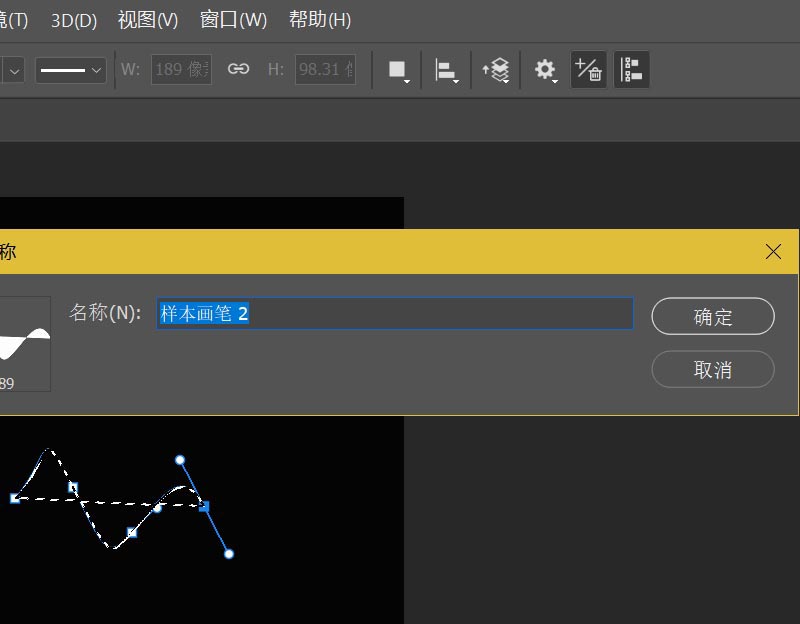Click the 确定 button to confirm
800x624 pixels.
(712, 316)
